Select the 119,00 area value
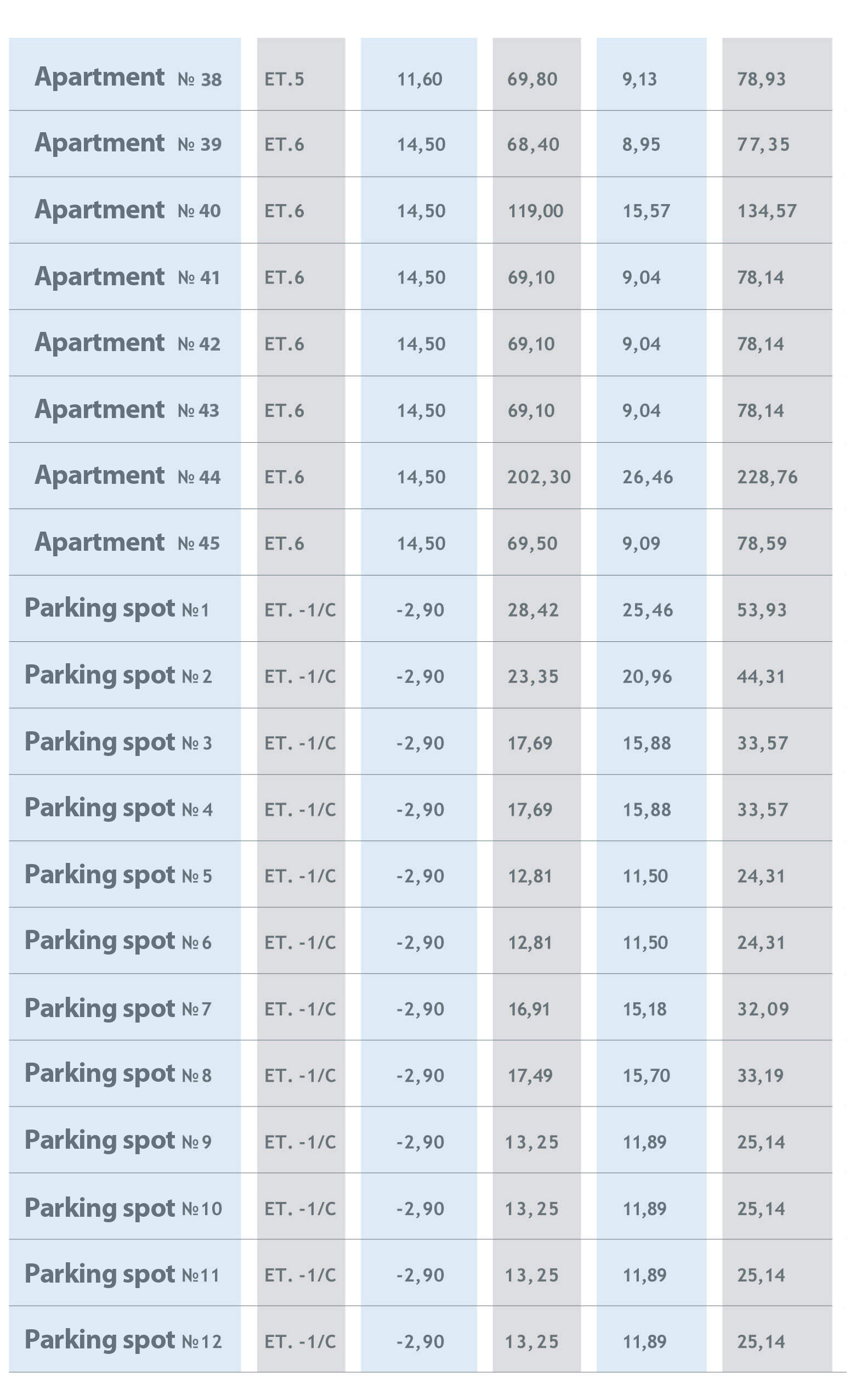856x1400 pixels. [535, 211]
